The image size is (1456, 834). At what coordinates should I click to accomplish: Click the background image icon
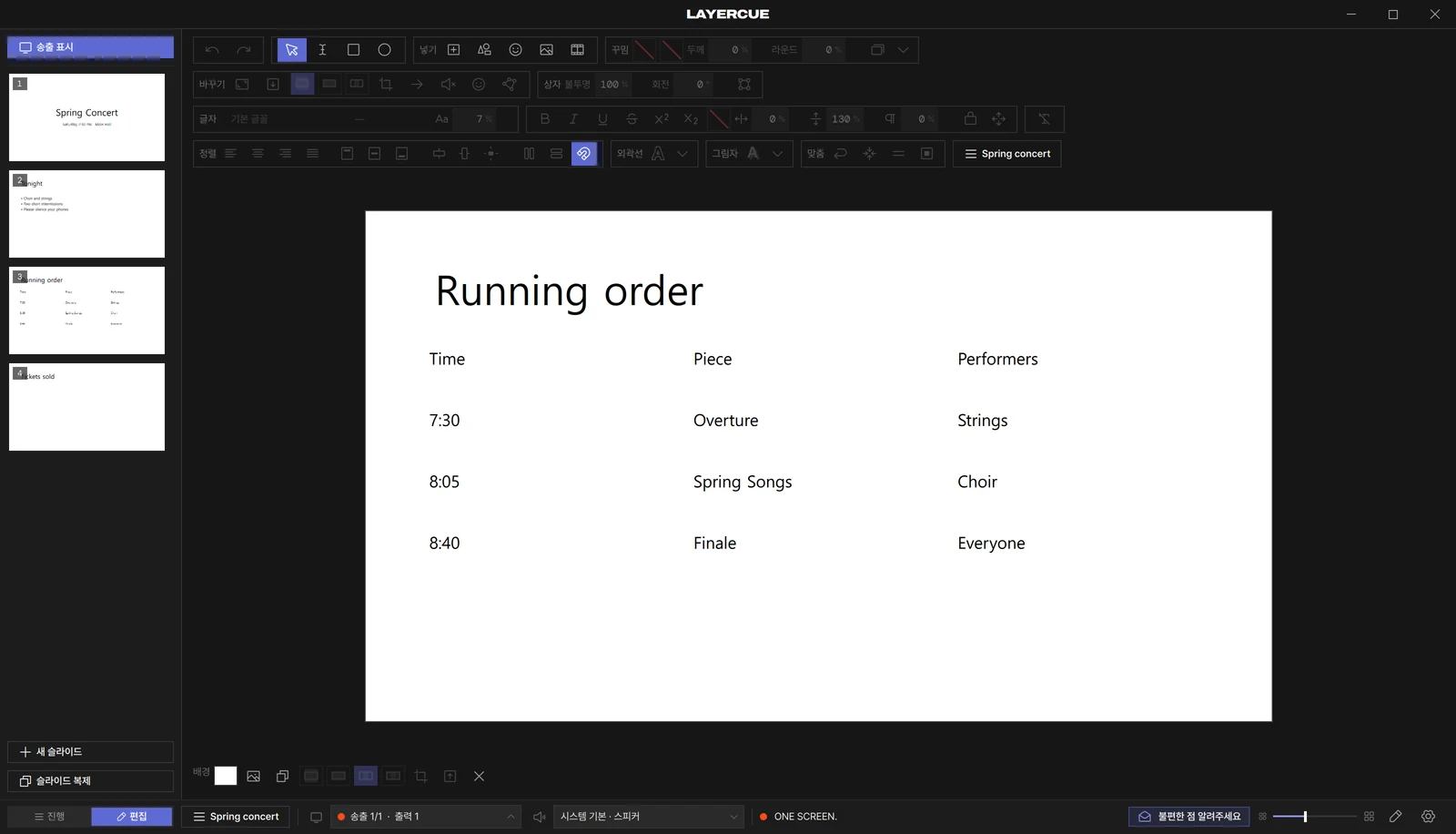(x=253, y=777)
